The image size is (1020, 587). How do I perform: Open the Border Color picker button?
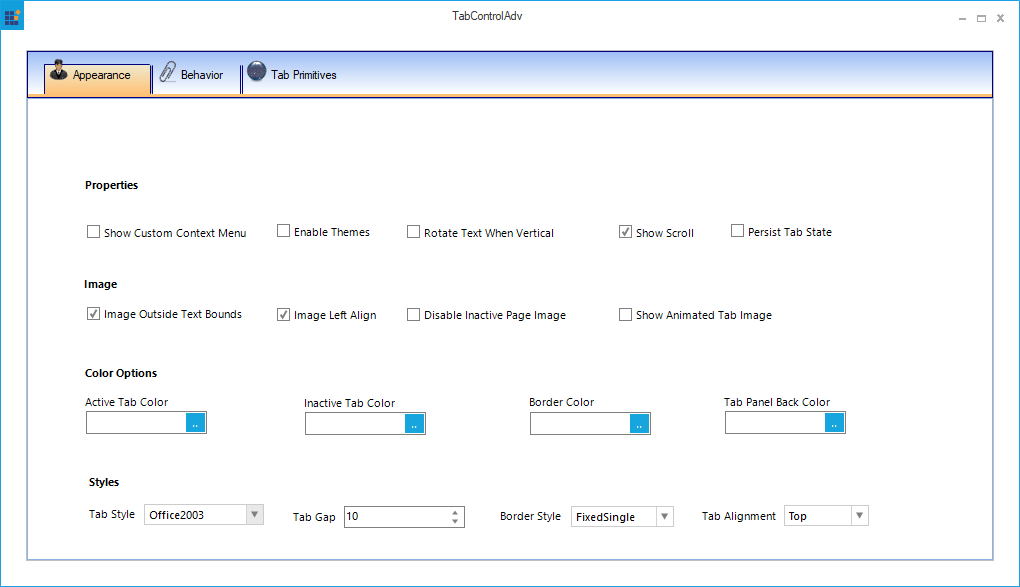(x=639, y=423)
